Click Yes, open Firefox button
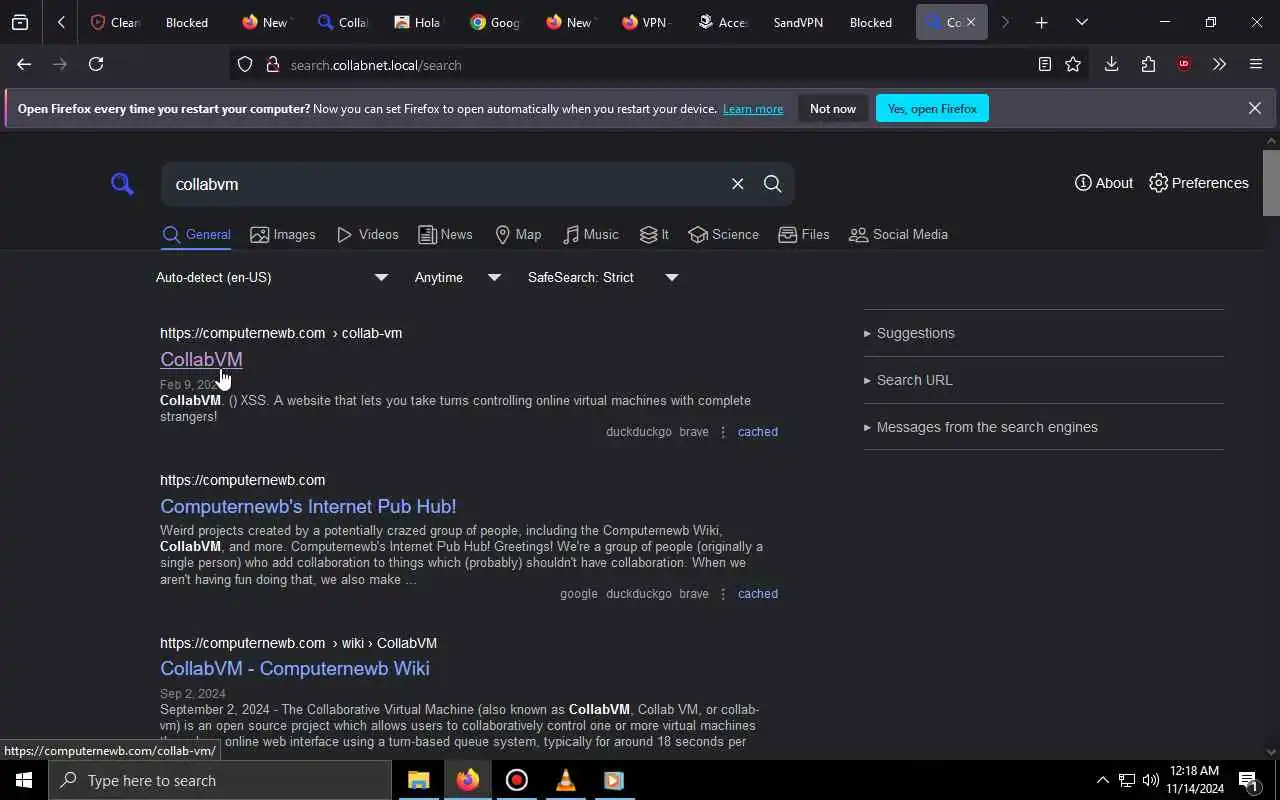Image resolution: width=1280 pixels, height=800 pixels. [932, 108]
